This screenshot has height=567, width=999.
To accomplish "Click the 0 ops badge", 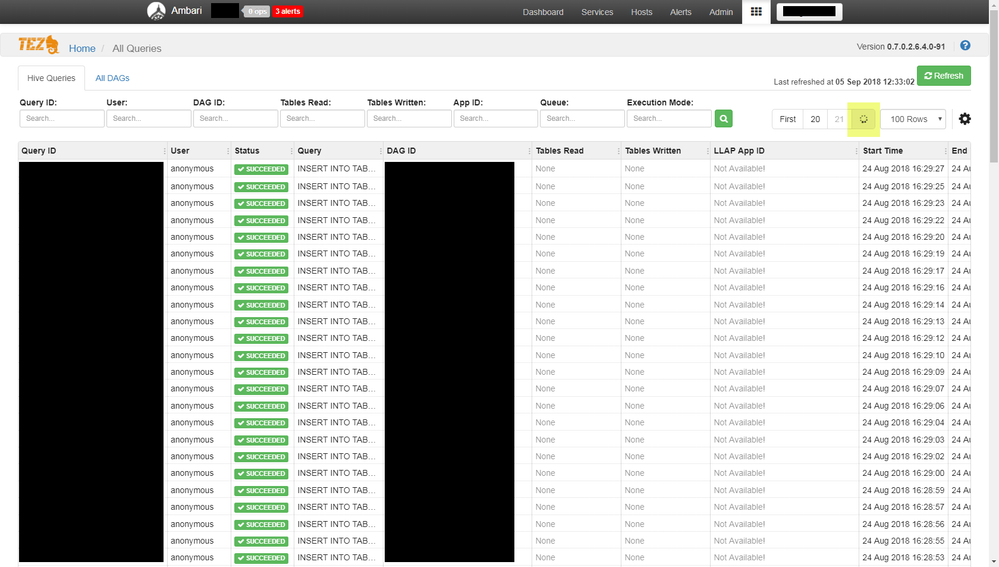I will tap(257, 11).
